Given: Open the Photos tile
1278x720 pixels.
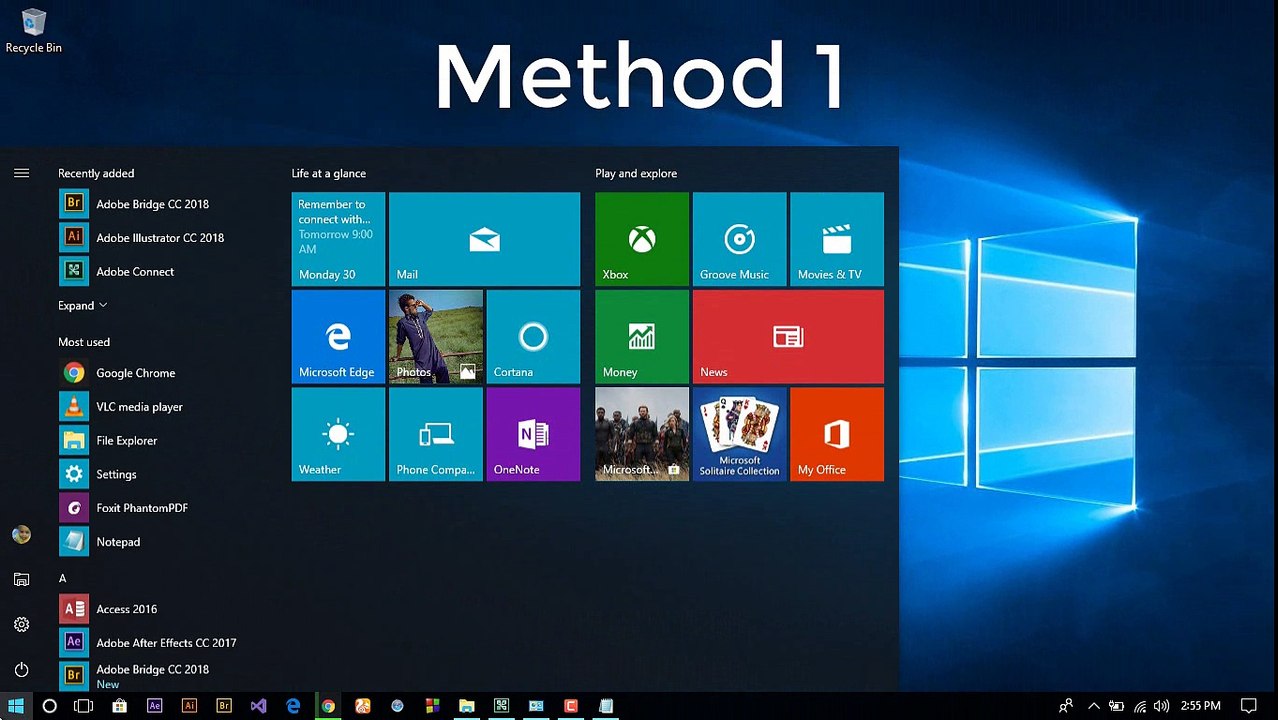Looking at the screenshot, I should pos(435,337).
